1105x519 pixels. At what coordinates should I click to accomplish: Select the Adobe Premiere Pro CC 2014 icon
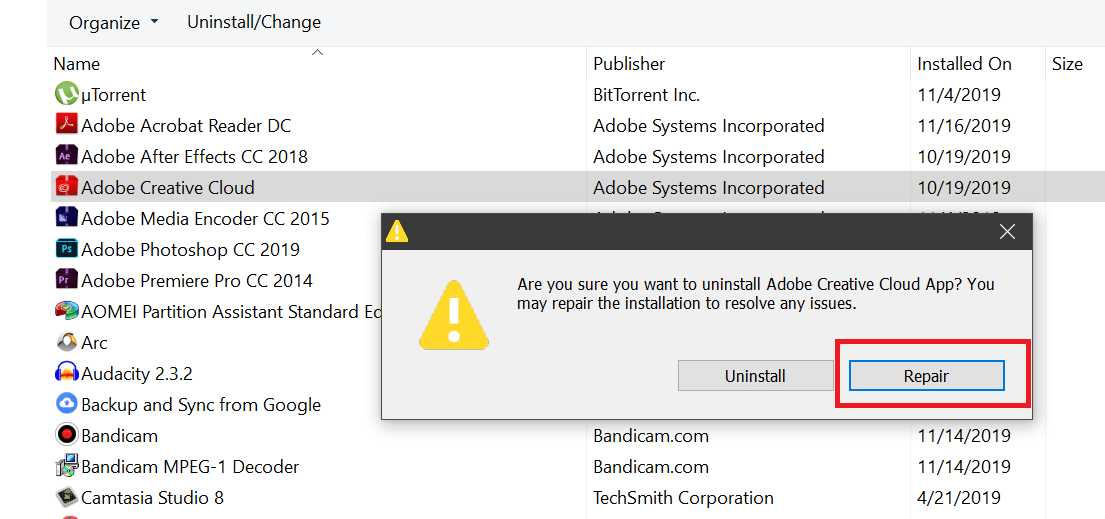click(x=66, y=281)
